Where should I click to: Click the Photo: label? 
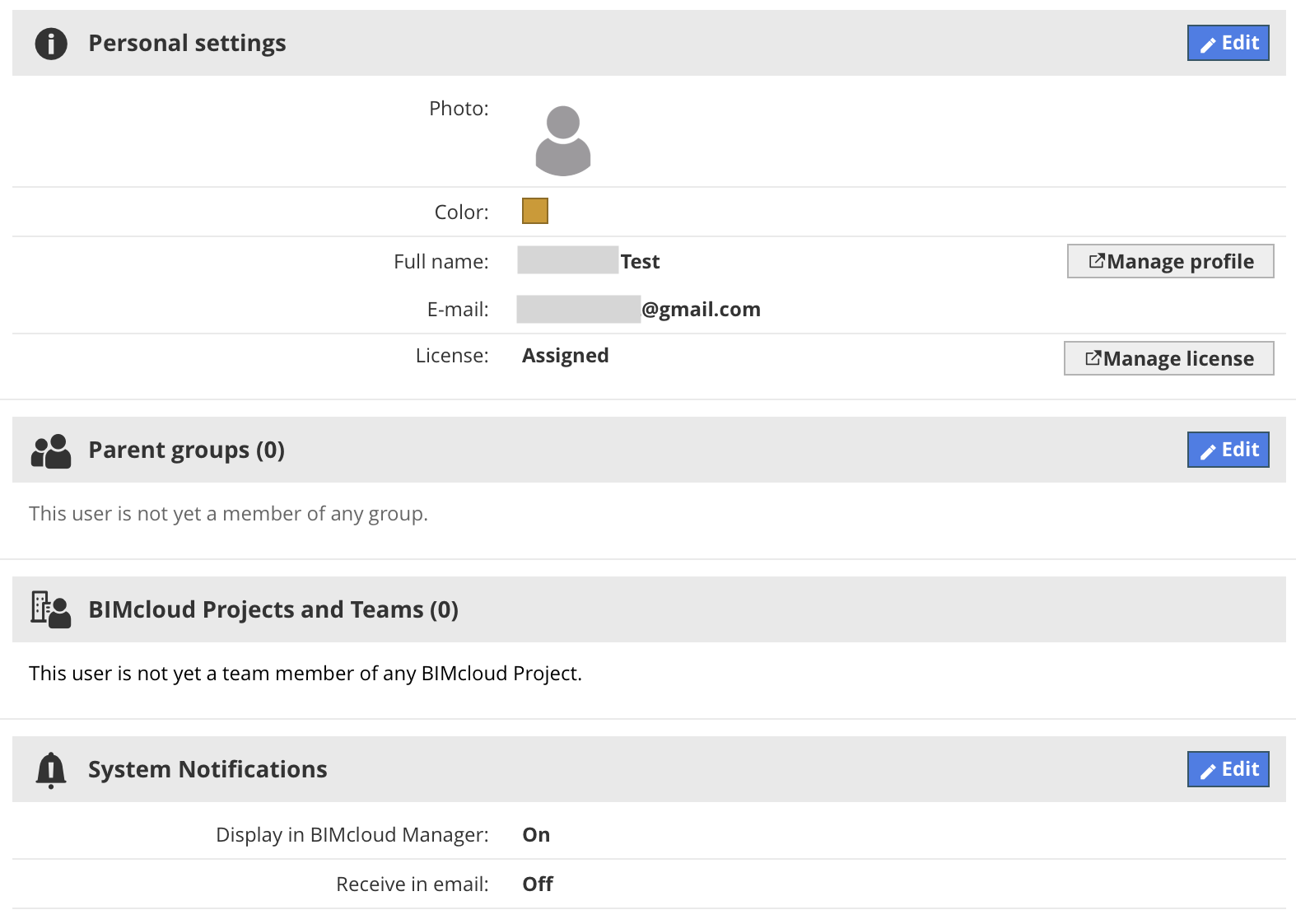(x=459, y=109)
